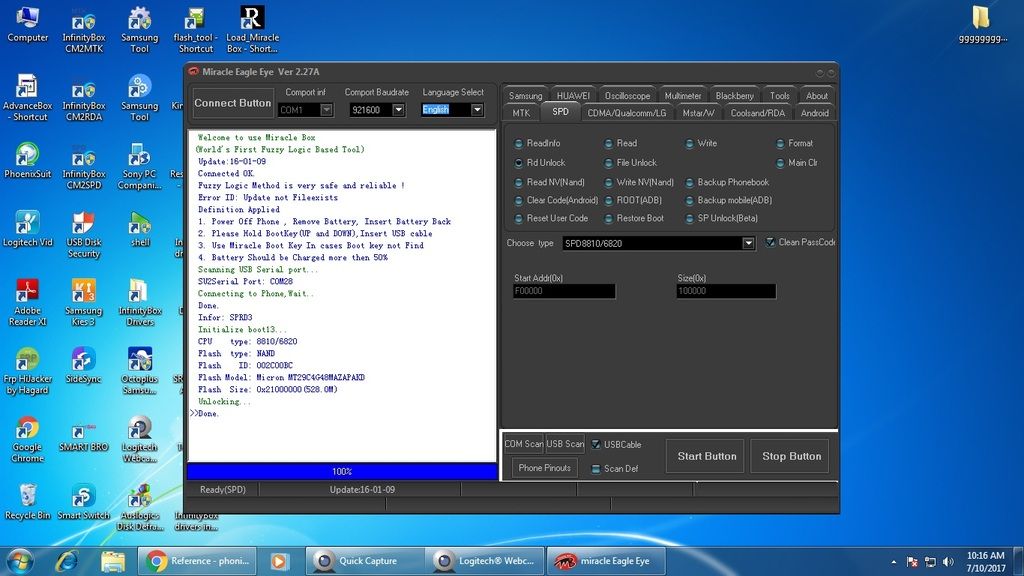1024x576 pixels.
Task: Enable the Scan Def checkbox
Action: coord(596,469)
